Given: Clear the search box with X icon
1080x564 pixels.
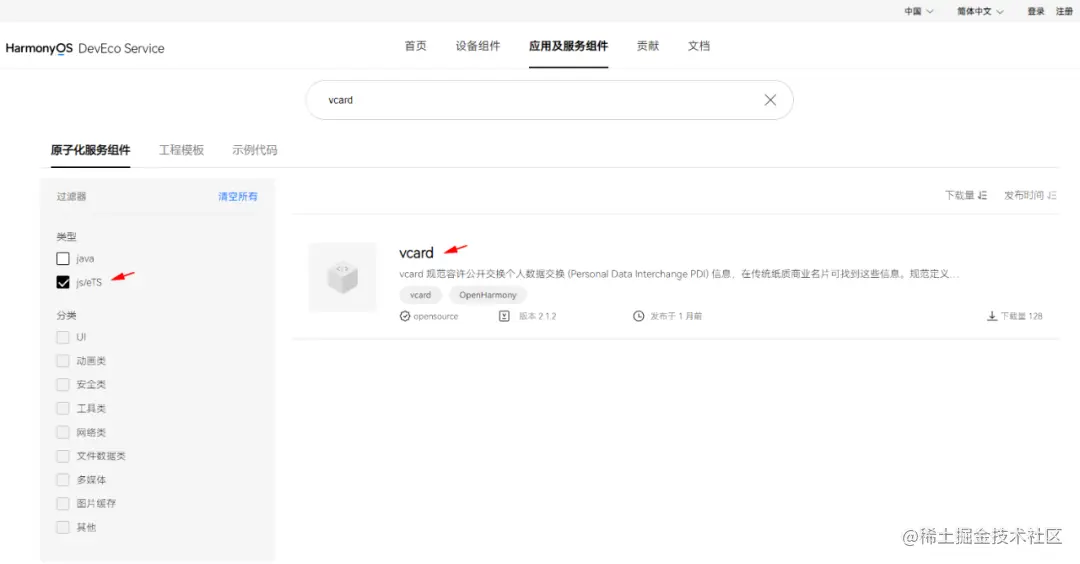Looking at the screenshot, I should 770,100.
